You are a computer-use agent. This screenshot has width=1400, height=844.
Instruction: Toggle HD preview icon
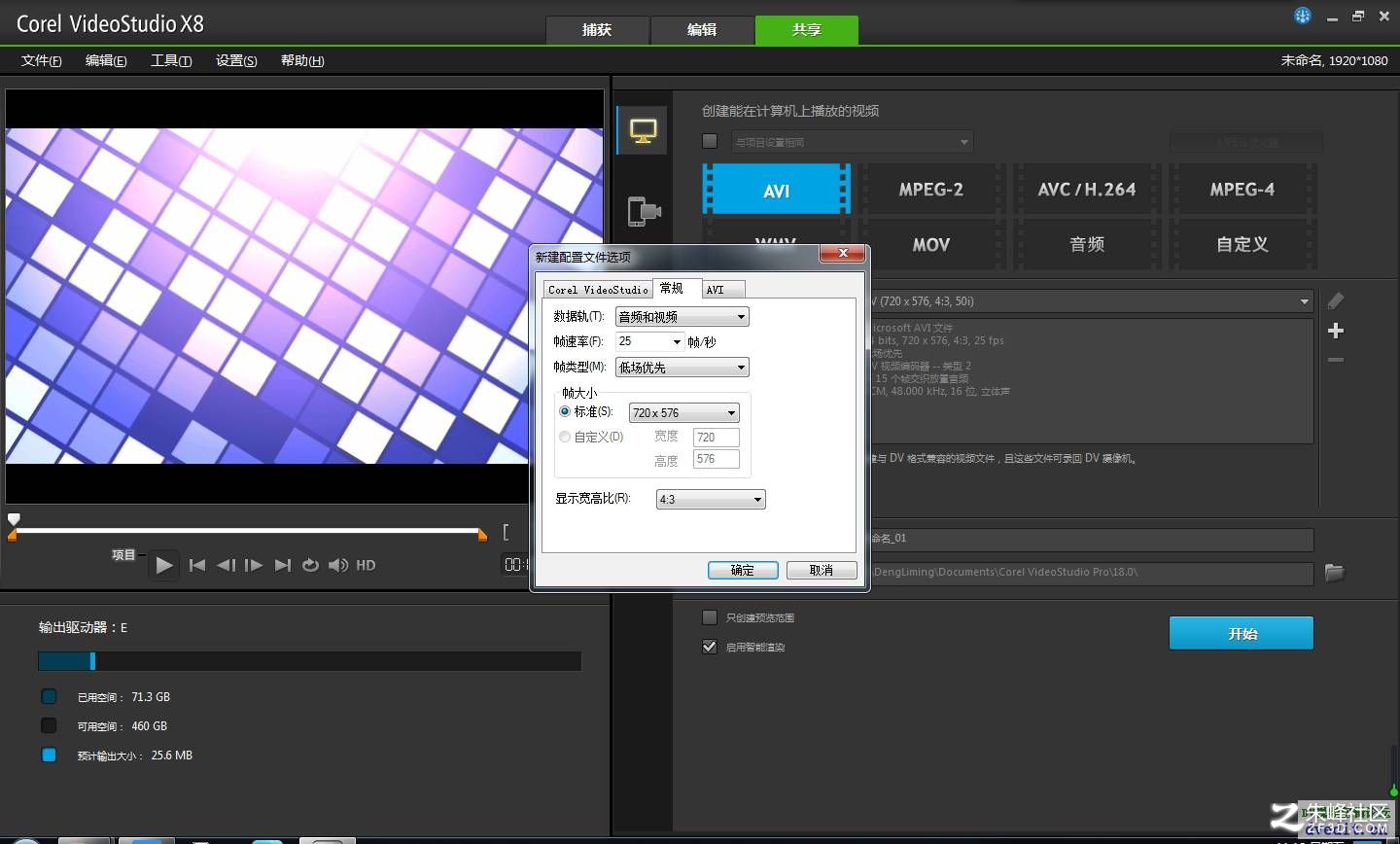(x=366, y=565)
